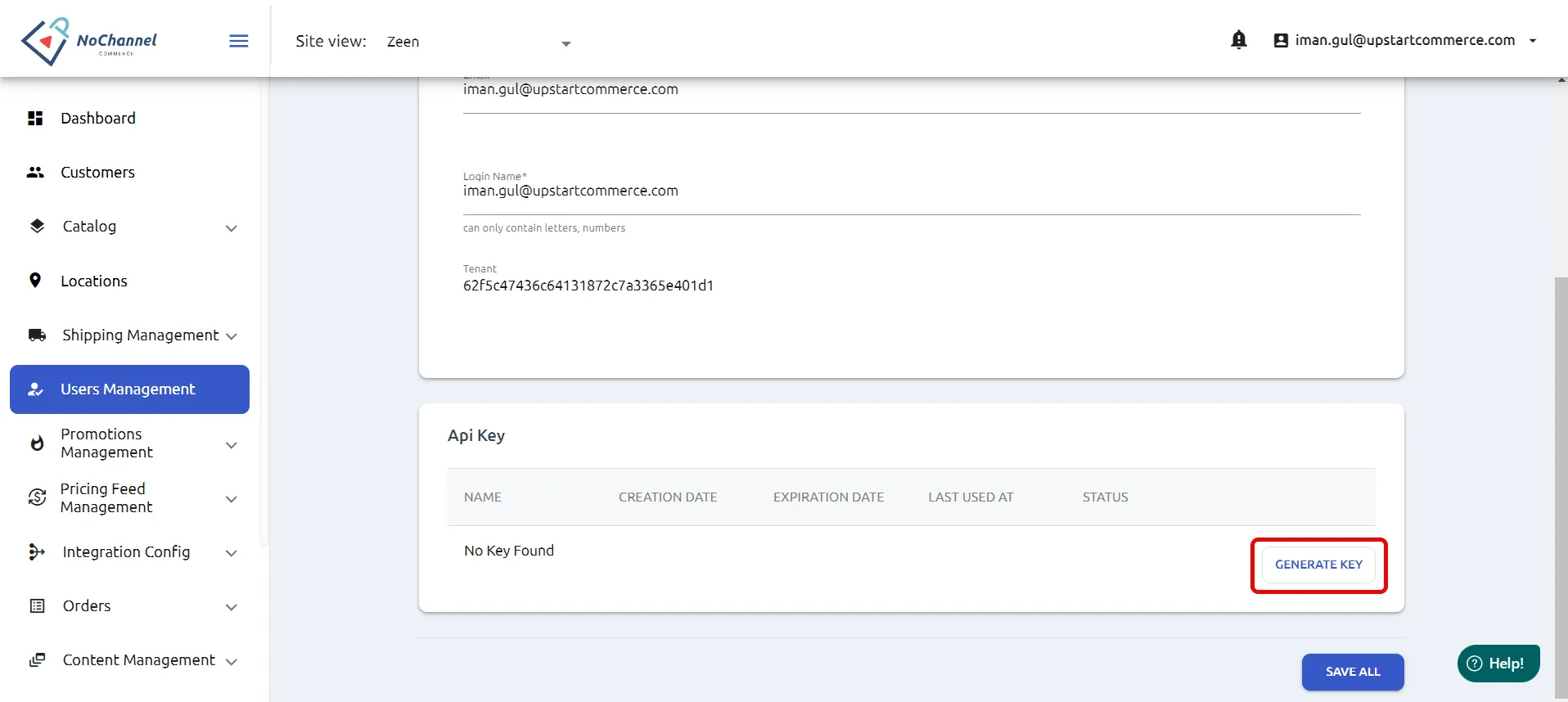Image resolution: width=1568 pixels, height=702 pixels.
Task: Open the Site view dropdown
Action: pos(479,42)
